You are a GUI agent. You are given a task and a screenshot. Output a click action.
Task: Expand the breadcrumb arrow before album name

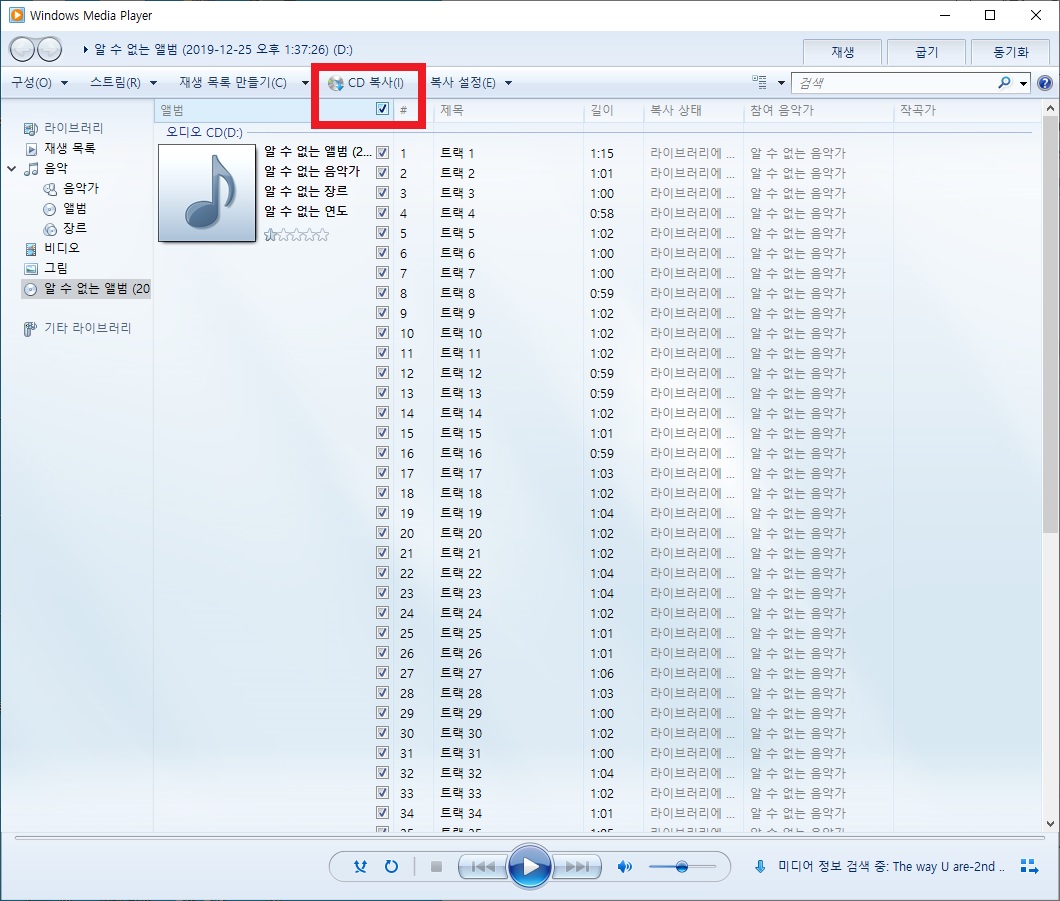click(x=86, y=49)
